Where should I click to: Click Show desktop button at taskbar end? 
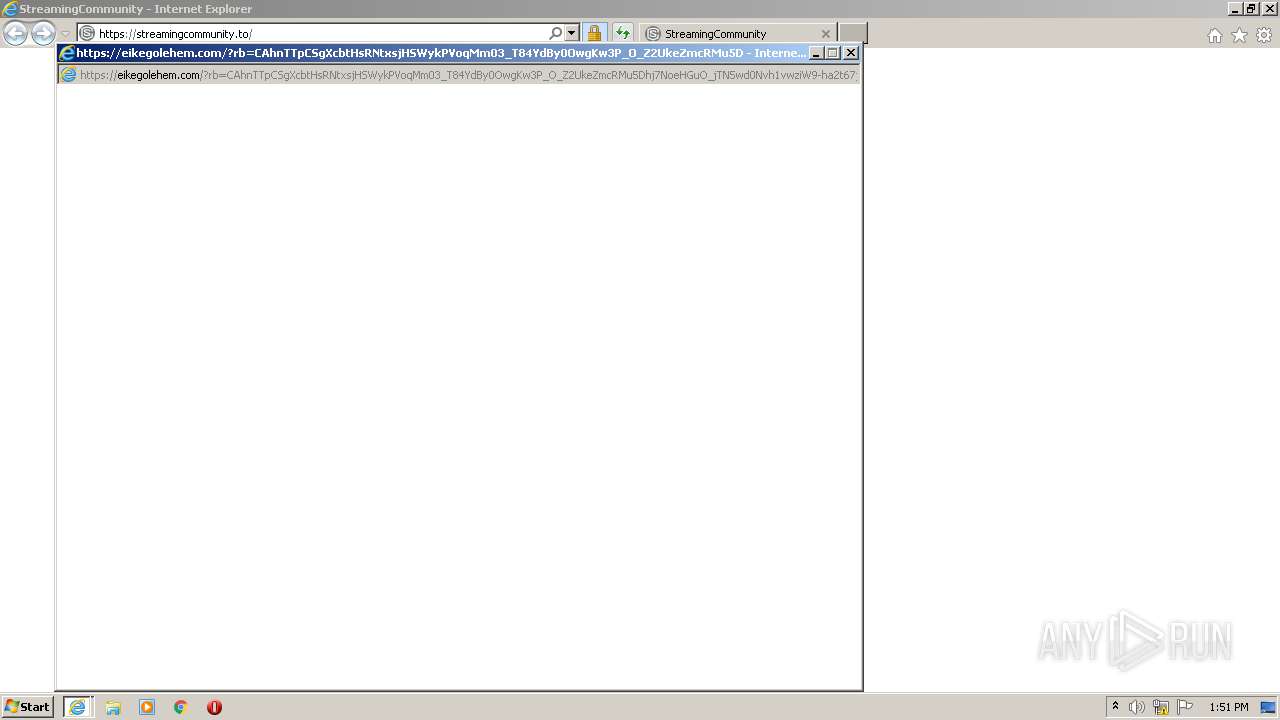pyautogui.click(x=1269, y=707)
